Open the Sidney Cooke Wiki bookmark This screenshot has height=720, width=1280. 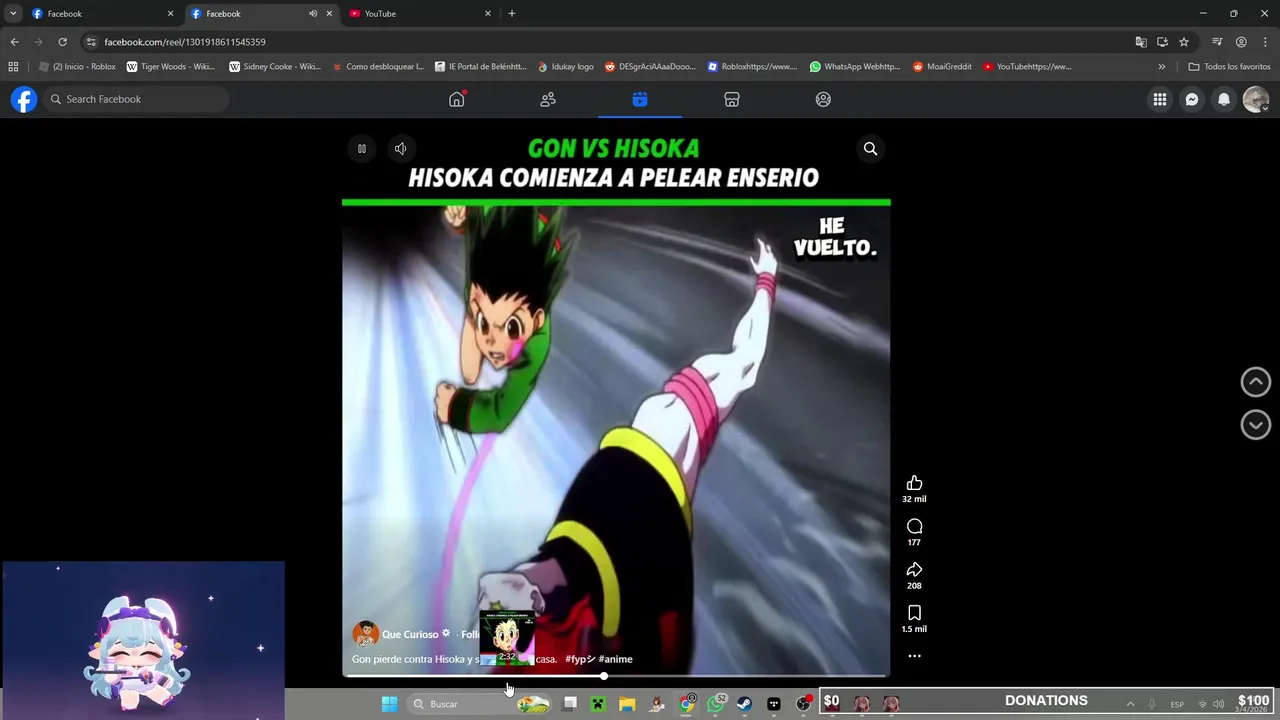275,67
